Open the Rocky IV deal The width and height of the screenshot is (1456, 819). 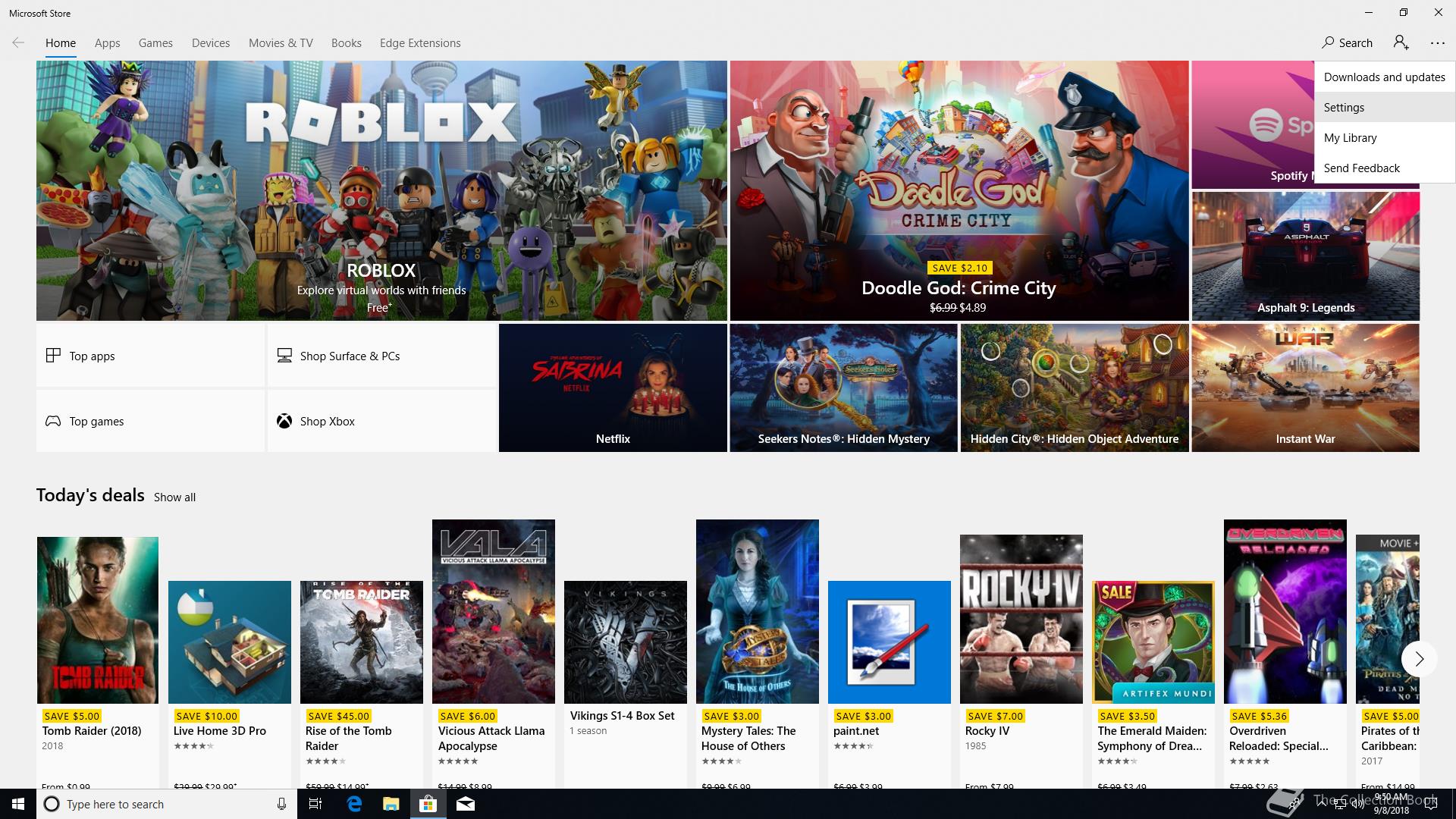1021,661
